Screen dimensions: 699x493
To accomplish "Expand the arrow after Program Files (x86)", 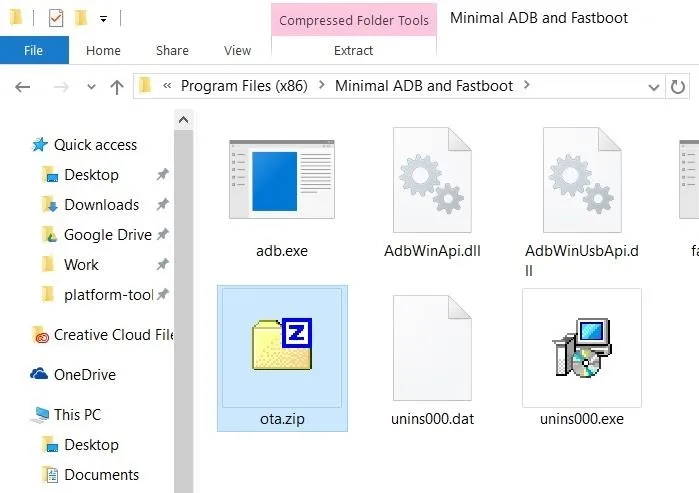I will 321,85.
